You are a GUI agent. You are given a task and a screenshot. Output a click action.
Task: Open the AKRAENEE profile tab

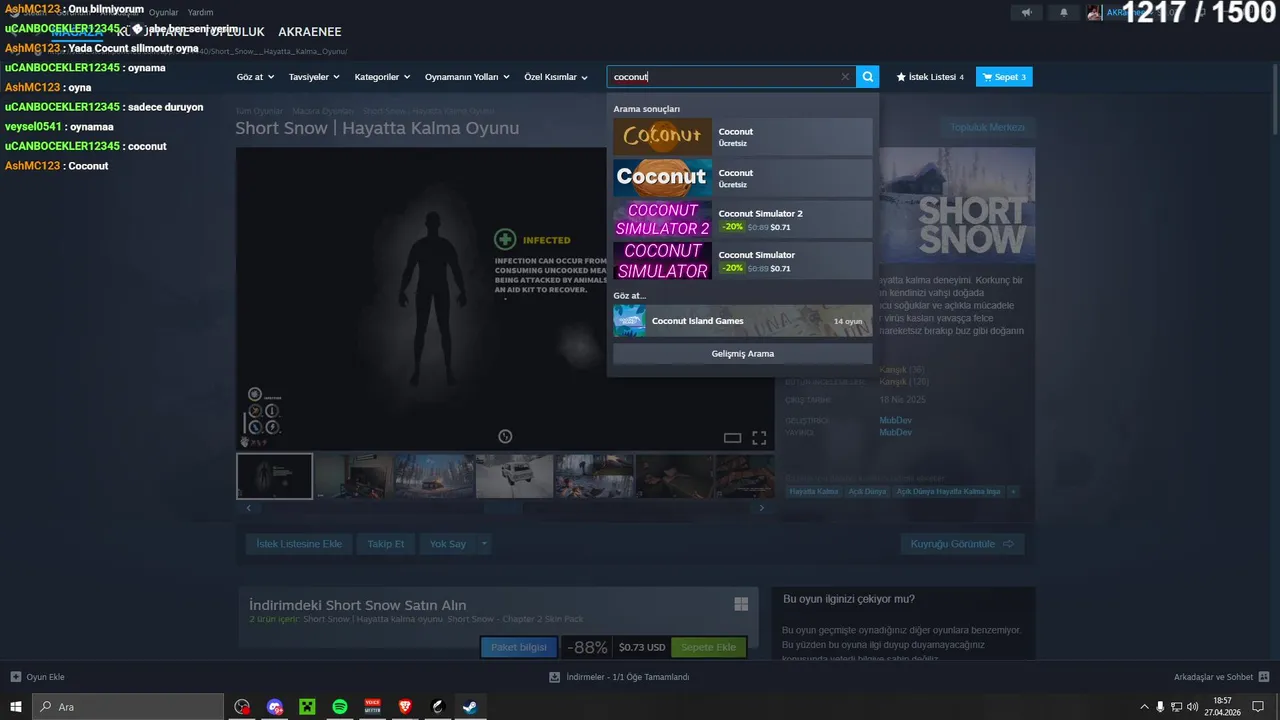coord(310,32)
